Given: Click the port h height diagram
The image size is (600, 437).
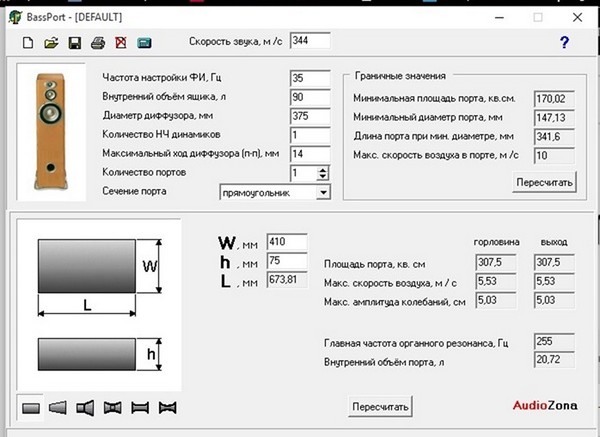Looking at the screenshot, I should tap(100, 354).
